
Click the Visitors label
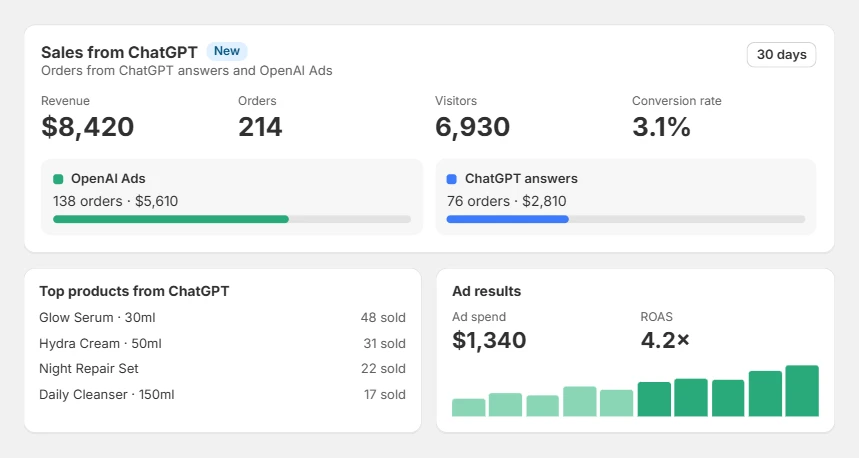pyautogui.click(x=456, y=101)
